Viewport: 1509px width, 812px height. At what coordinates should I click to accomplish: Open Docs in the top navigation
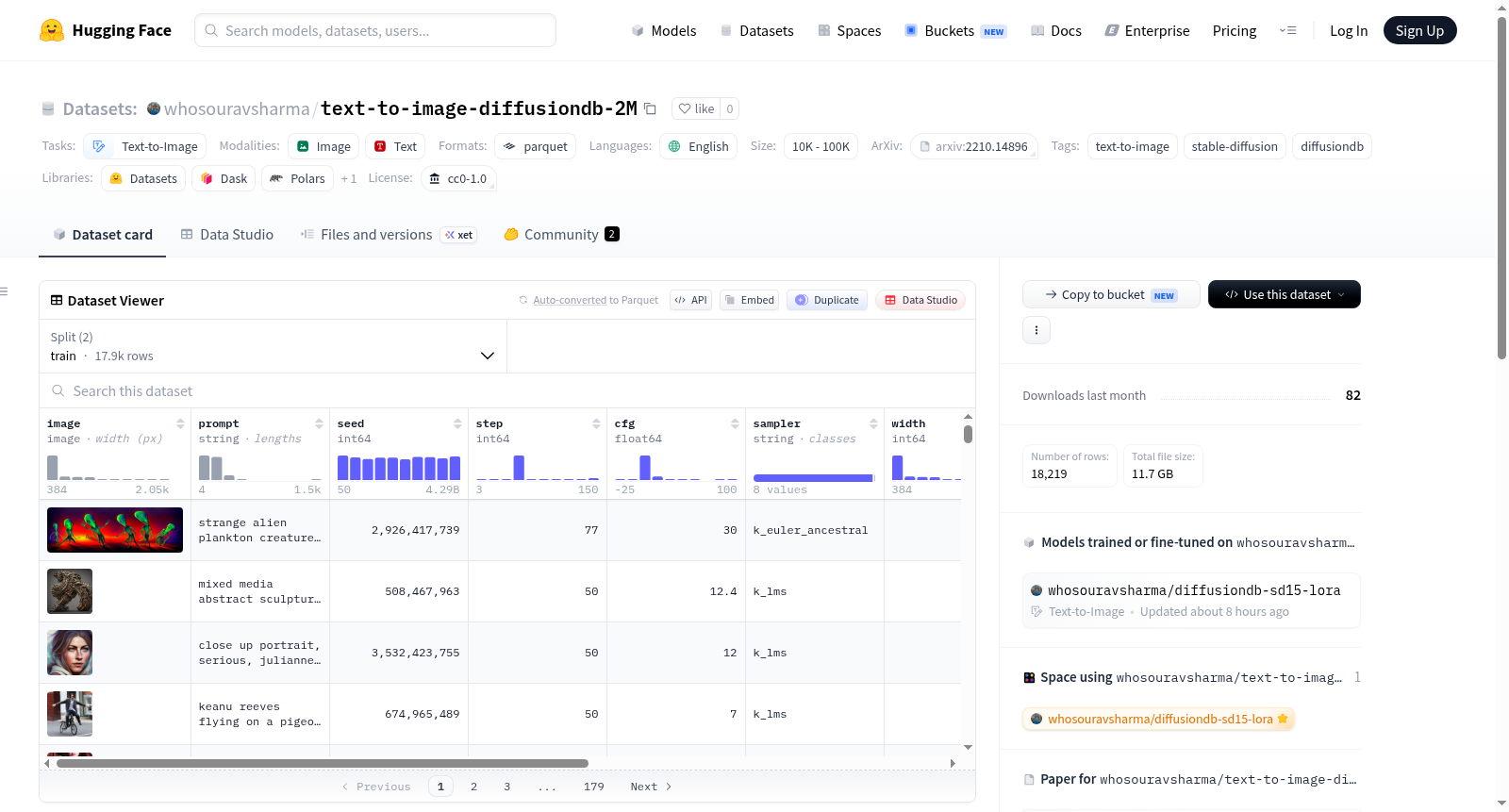click(x=1056, y=31)
